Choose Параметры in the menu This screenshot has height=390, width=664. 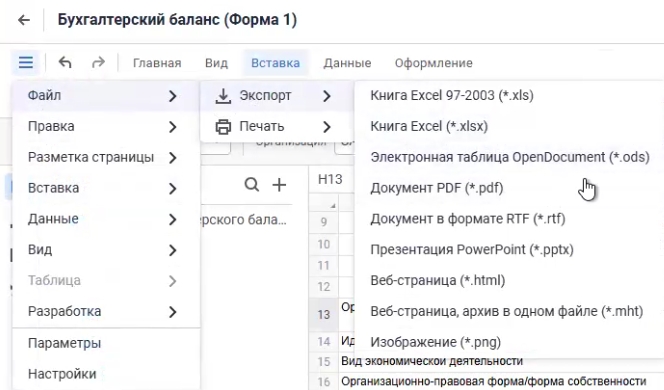pos(106,343)
